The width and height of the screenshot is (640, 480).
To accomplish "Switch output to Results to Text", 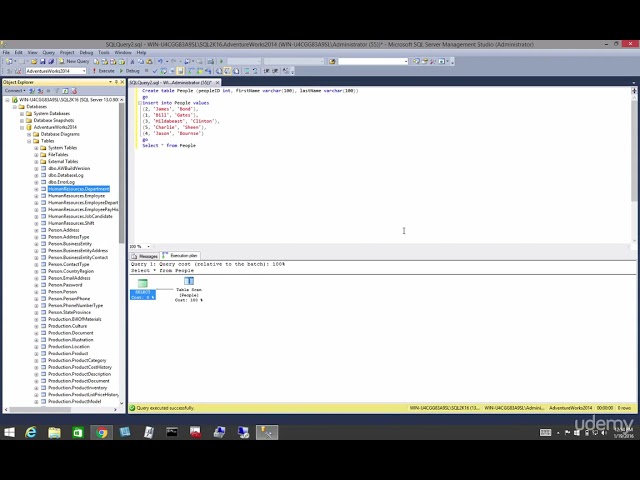I will click(219, 71).
